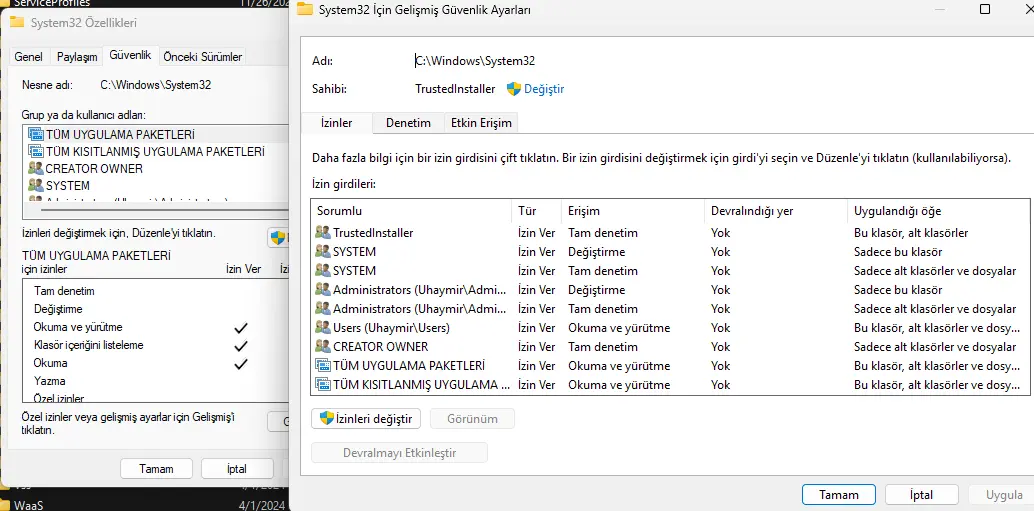Click TrustedInstaller user icon in permission entries
The width and height of the screenshot is (1034, 511).
tap(322, 233)
